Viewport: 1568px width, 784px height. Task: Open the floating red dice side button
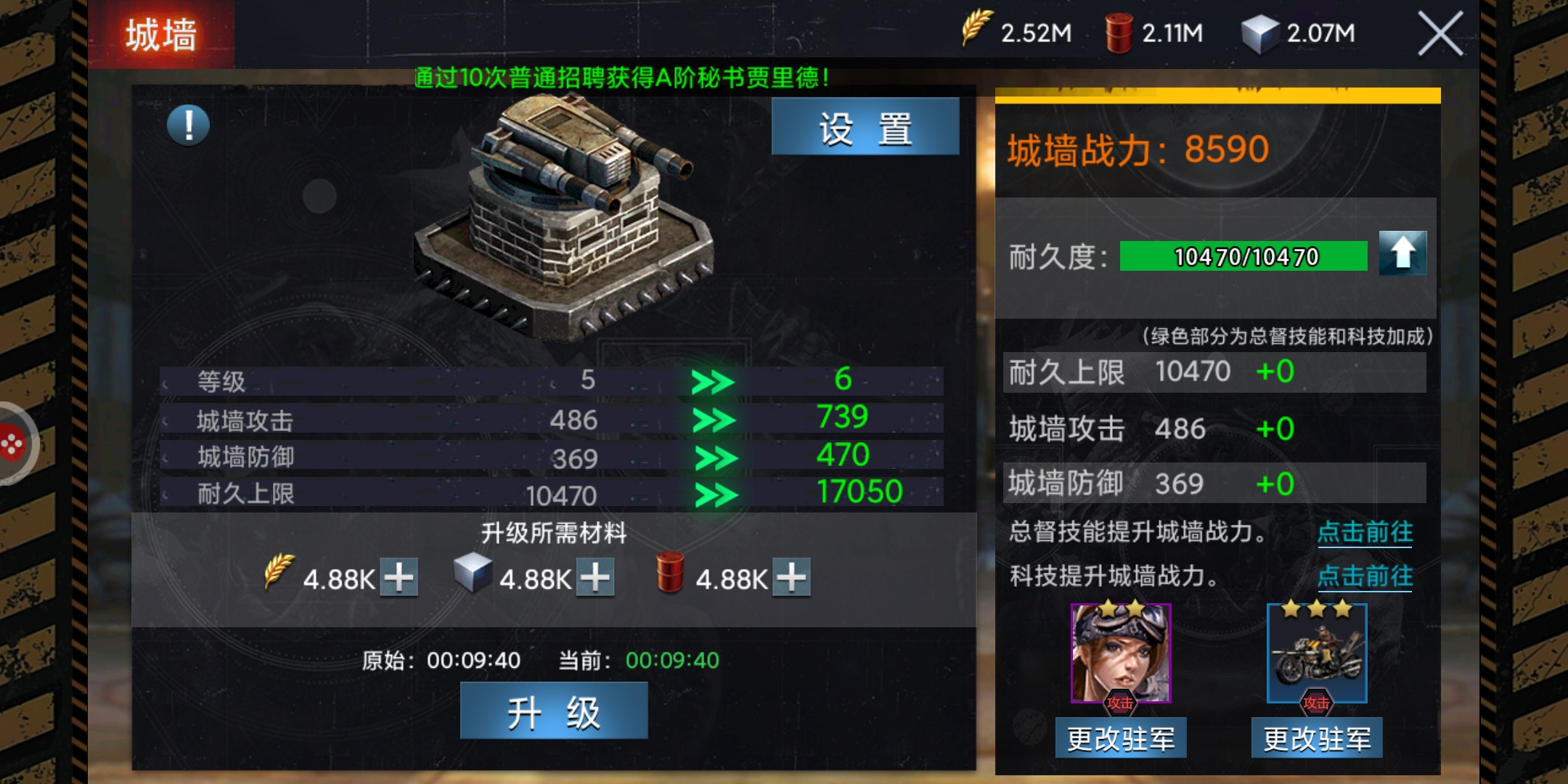coord(13,444)
